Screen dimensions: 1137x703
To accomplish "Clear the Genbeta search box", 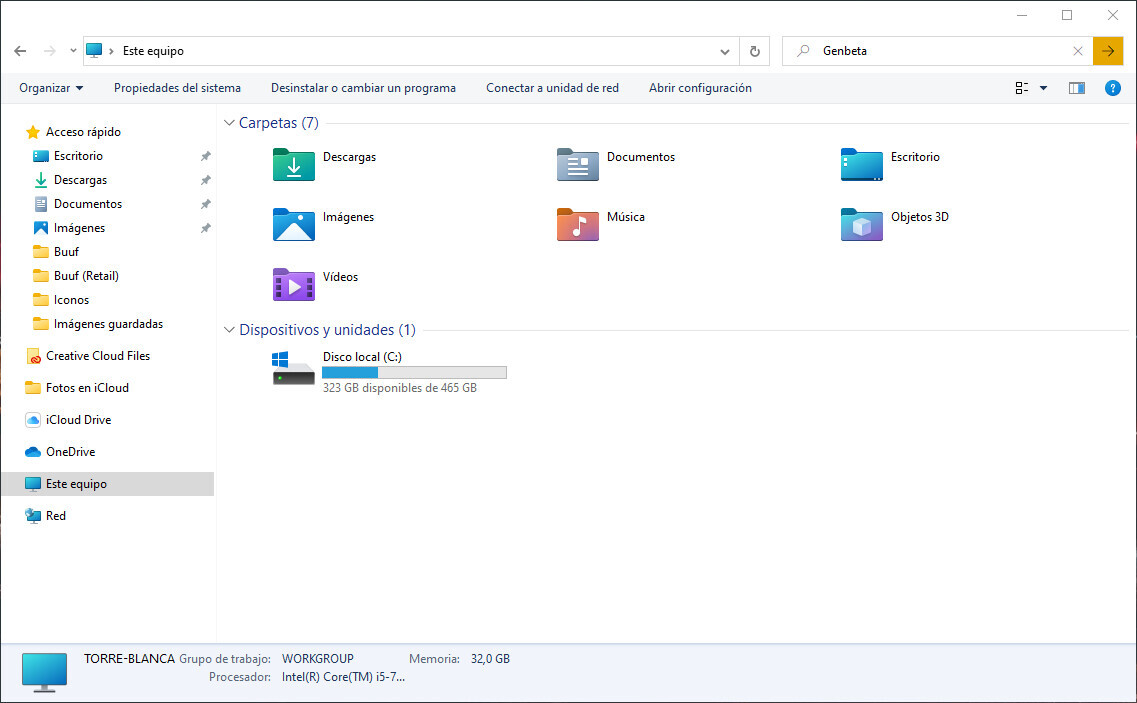I will point(1078,51).
